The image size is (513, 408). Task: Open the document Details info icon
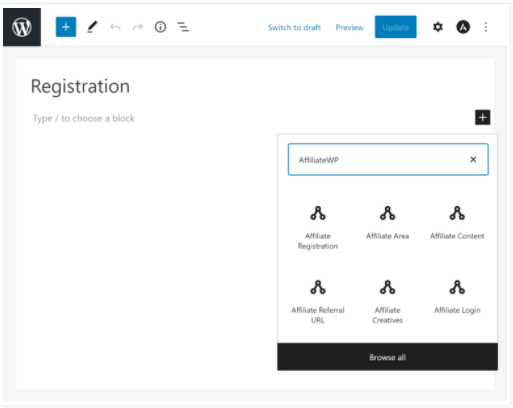coord(160,27)
